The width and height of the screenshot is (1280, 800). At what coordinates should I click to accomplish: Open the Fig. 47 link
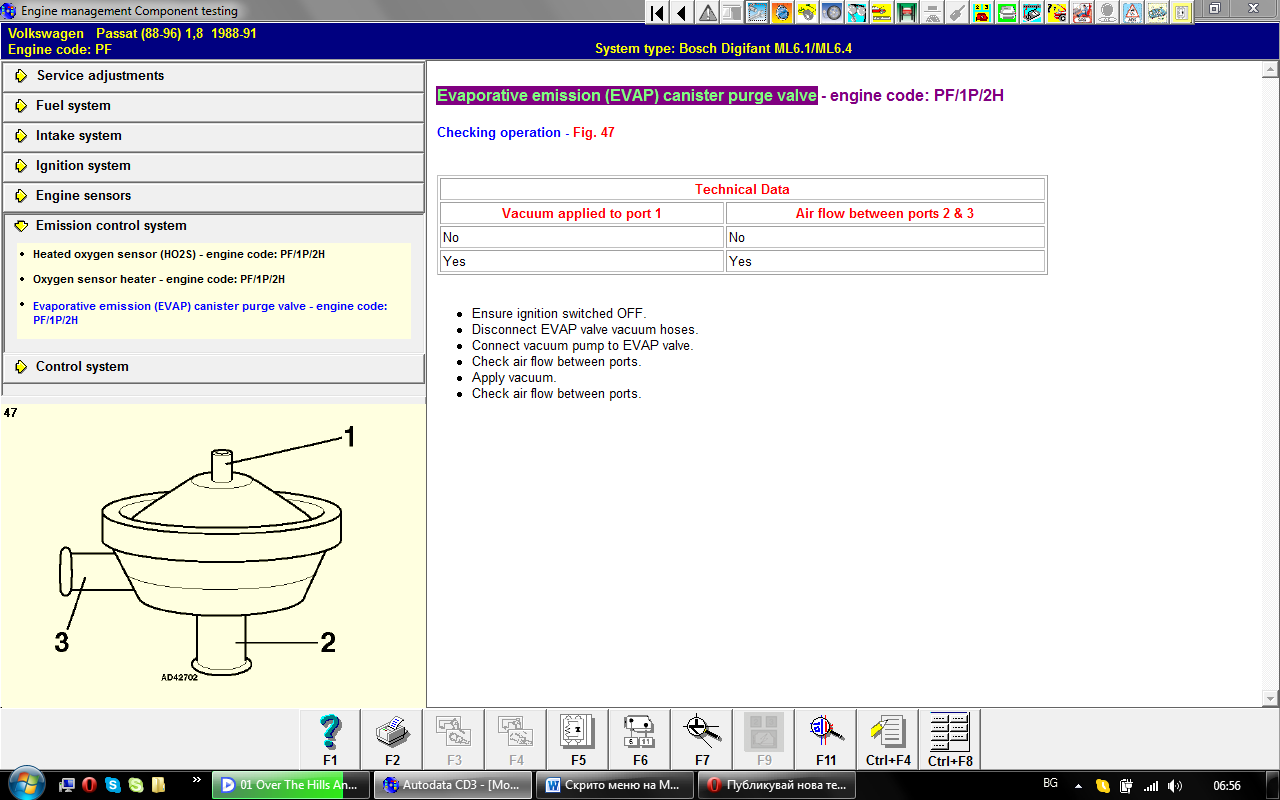point(593,133)
